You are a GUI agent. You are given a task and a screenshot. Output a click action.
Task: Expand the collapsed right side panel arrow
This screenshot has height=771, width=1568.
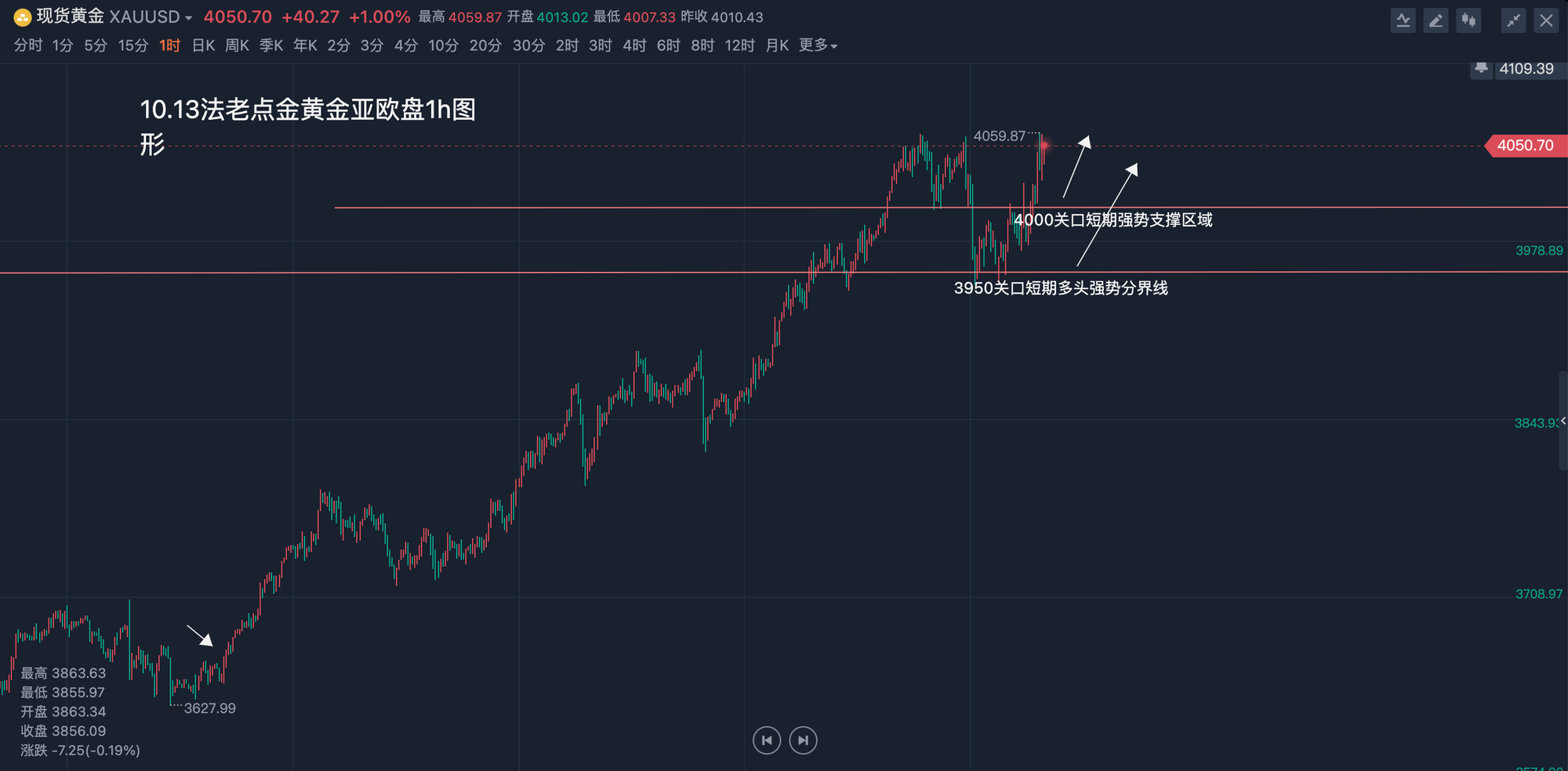click(1563, 422)
